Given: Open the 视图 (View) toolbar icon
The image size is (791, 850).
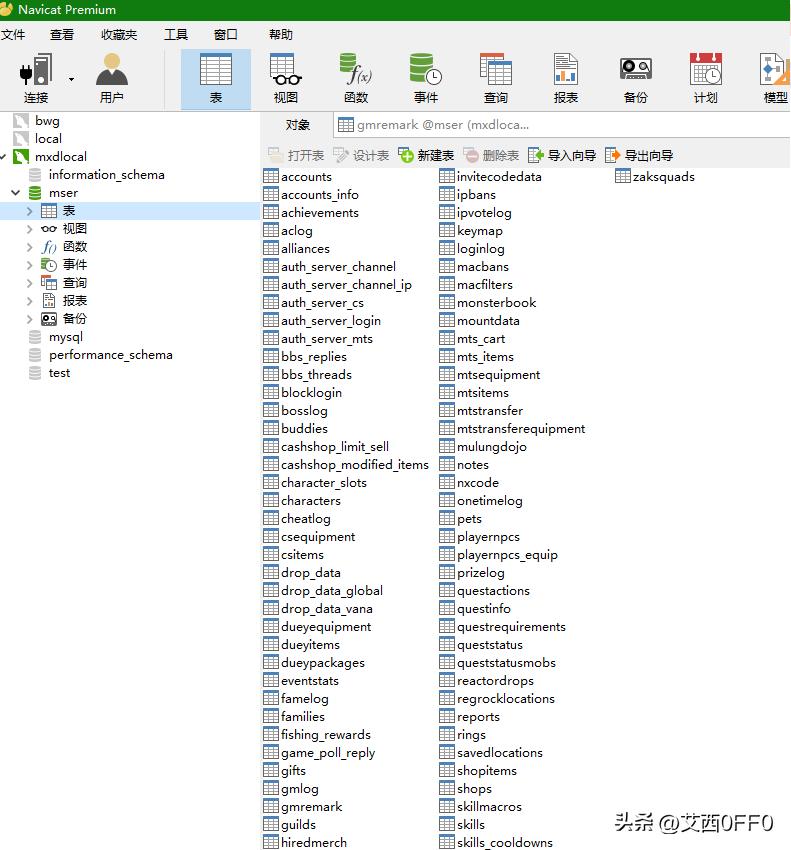Looking at the screenshot, I should [x=286, y=78].
